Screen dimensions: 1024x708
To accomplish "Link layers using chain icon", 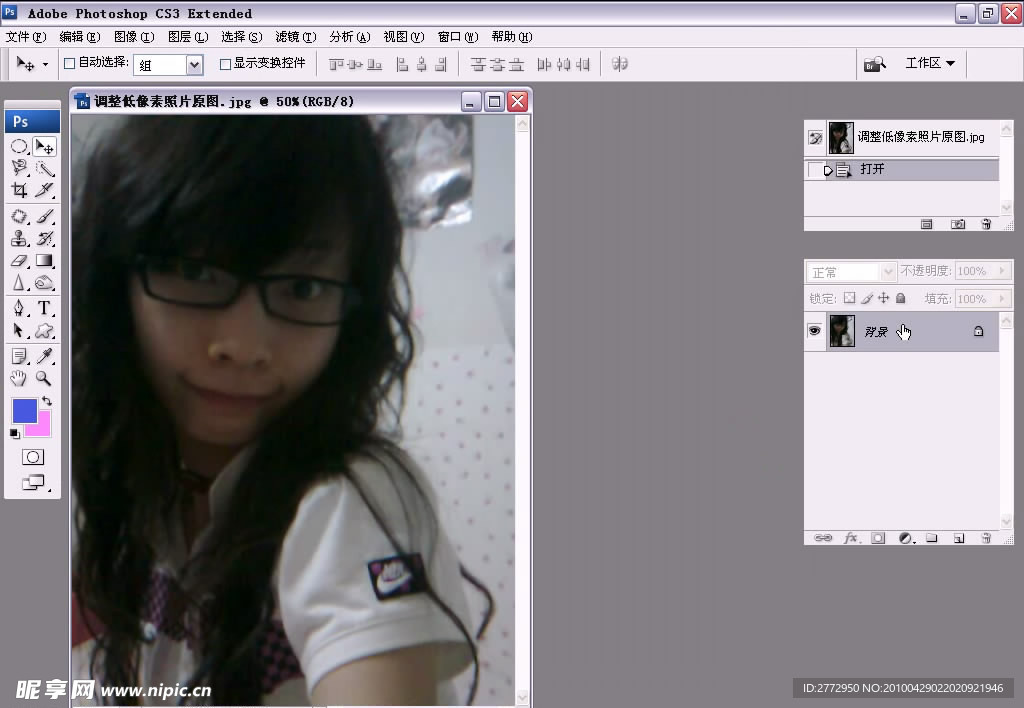I will 823,538.
